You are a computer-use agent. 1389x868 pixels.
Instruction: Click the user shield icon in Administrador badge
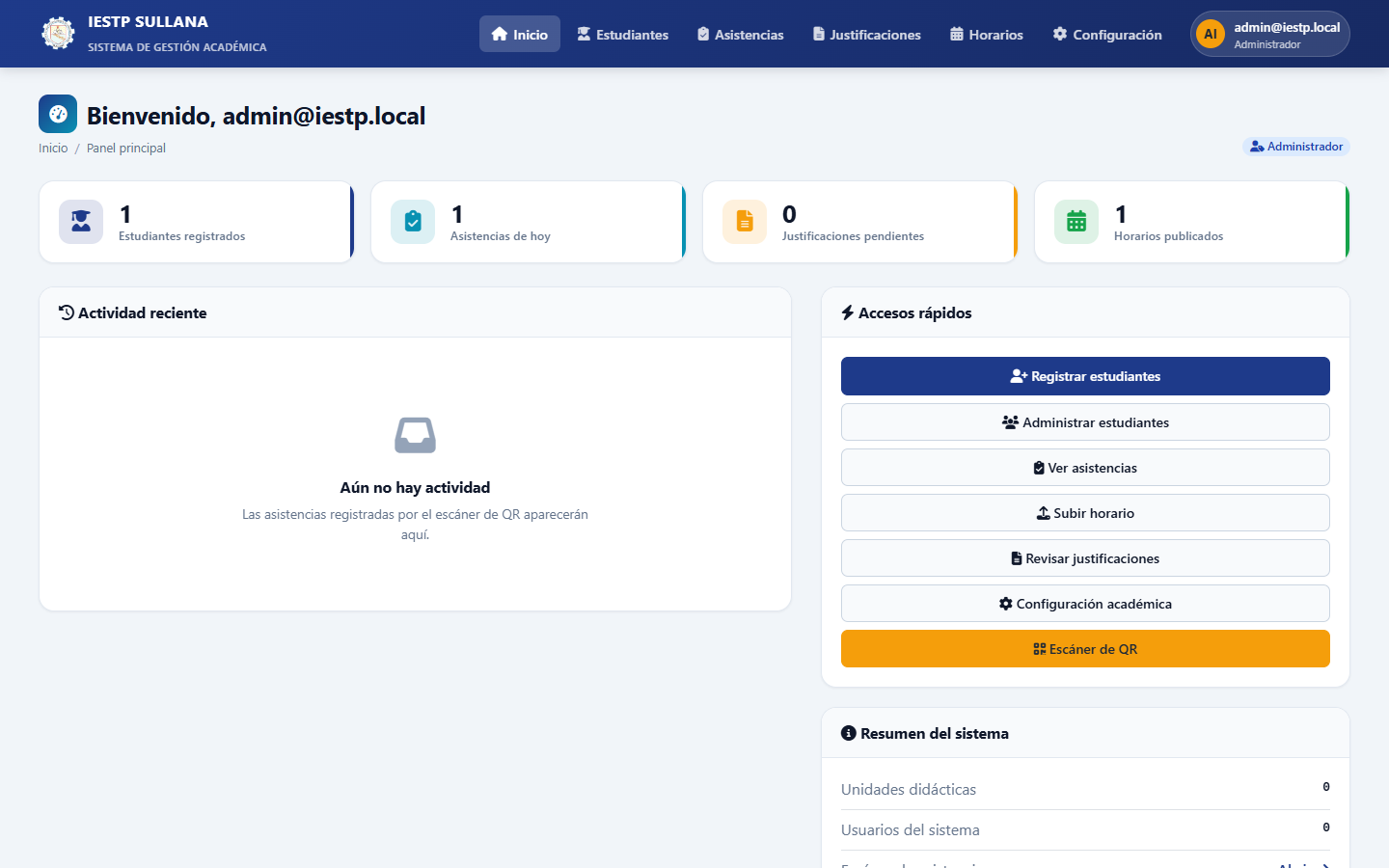pyautogui.click(x=1257, y=147)
